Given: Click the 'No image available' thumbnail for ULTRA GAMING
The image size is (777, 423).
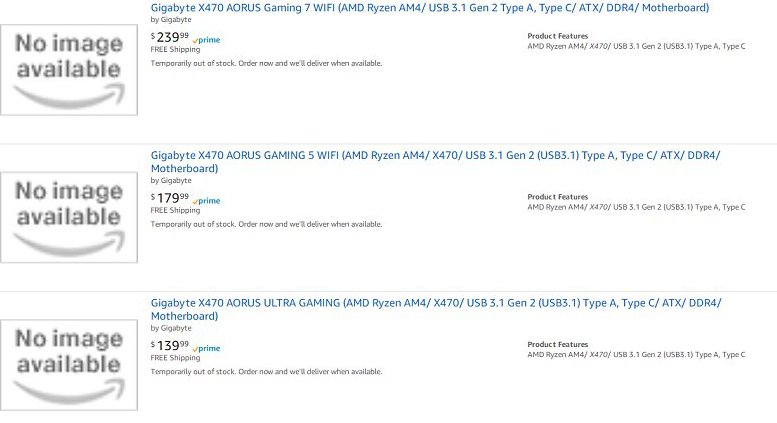Looking at the screenshot, I should (x=69, y=365).
